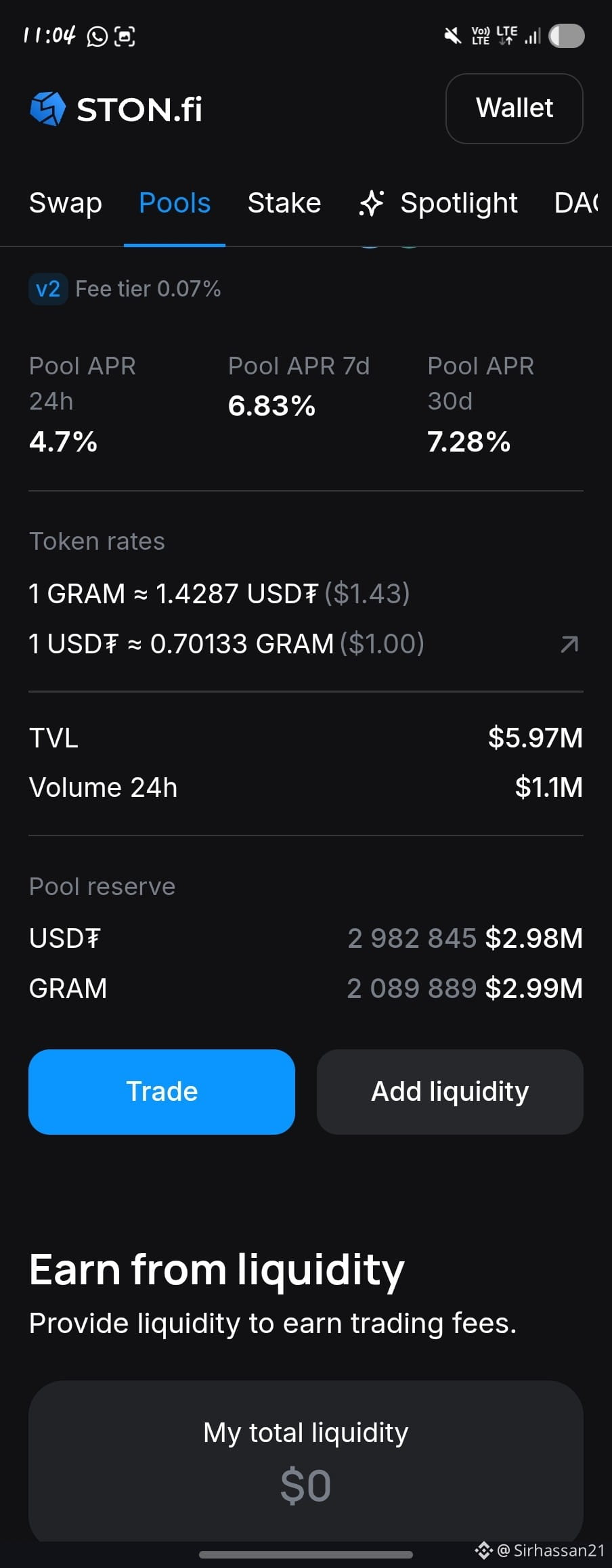
Task: Open the Stake tab
Action: (284, 203)
